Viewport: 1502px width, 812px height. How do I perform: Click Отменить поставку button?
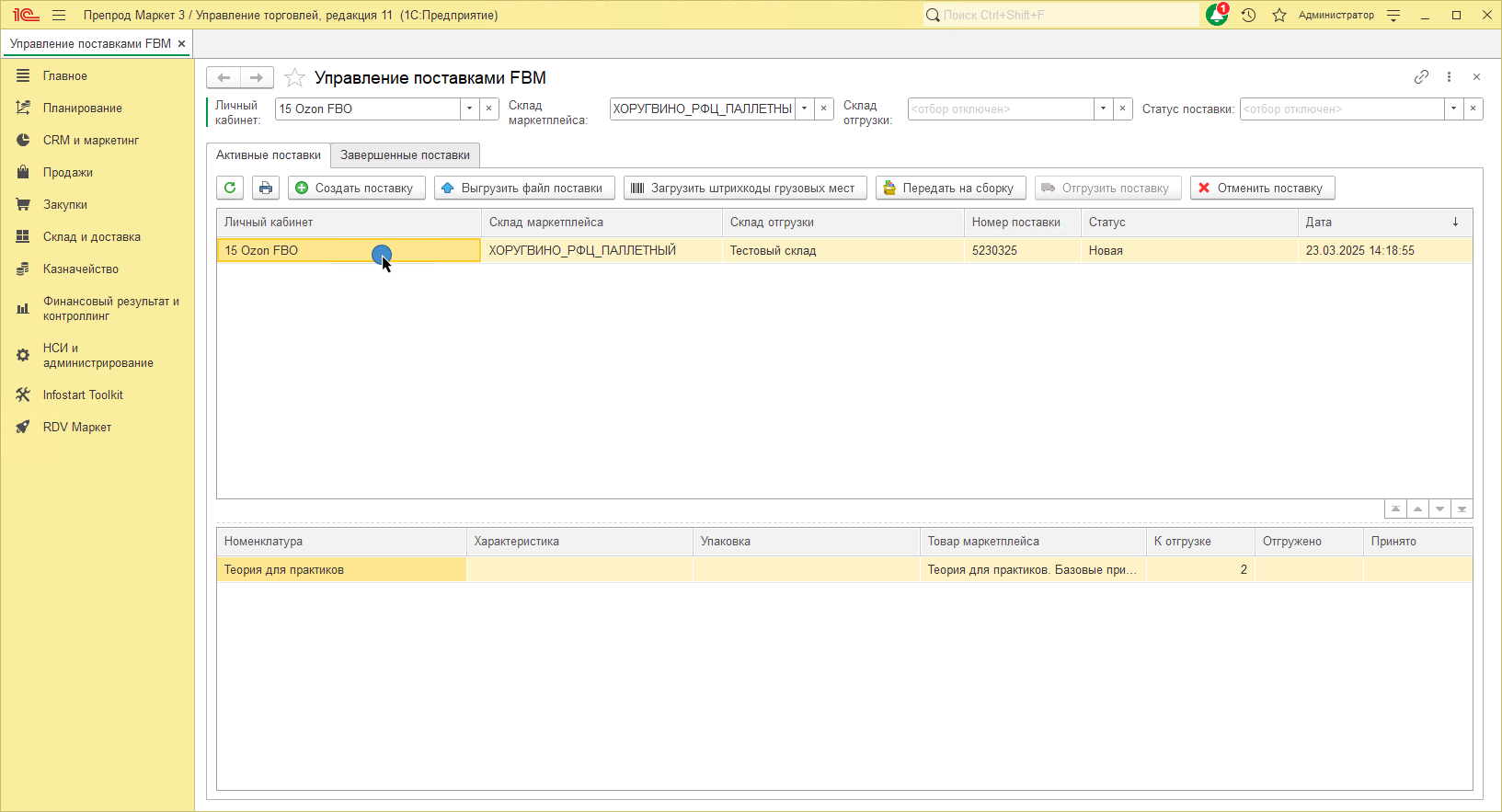point(1262,188)
